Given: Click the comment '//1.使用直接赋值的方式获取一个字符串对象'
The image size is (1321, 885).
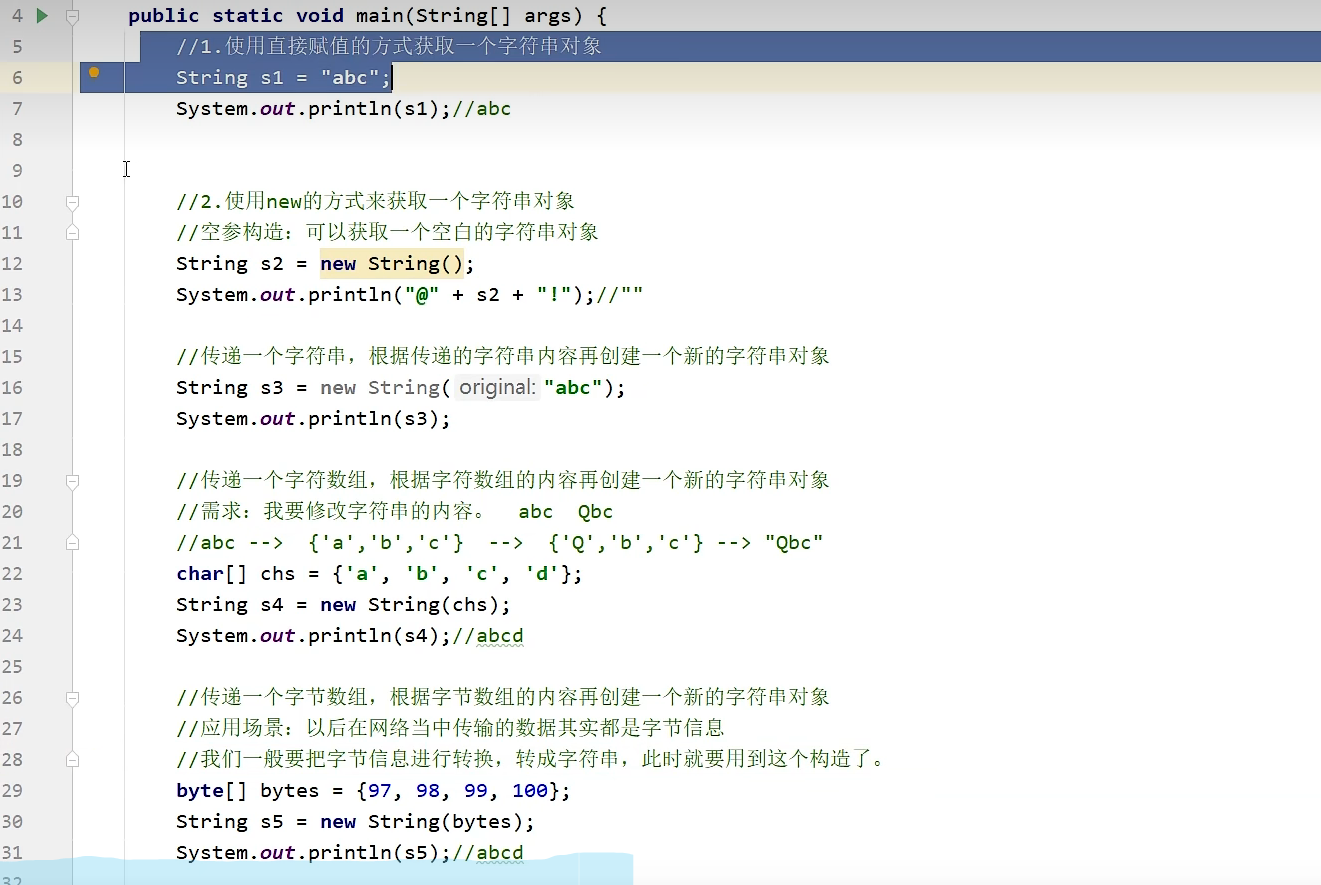Looking at the screenshot, I should [x=389, y=47].
